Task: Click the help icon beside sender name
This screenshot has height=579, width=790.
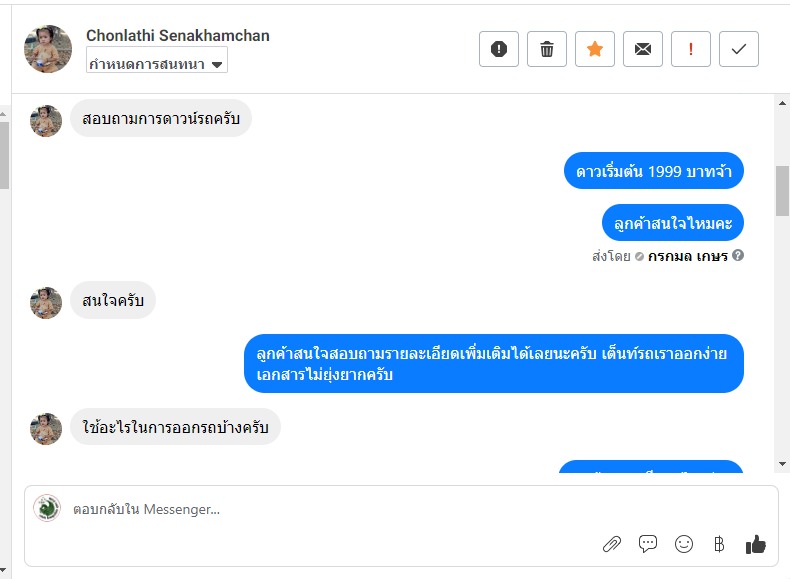Action: tap(738, 256)
